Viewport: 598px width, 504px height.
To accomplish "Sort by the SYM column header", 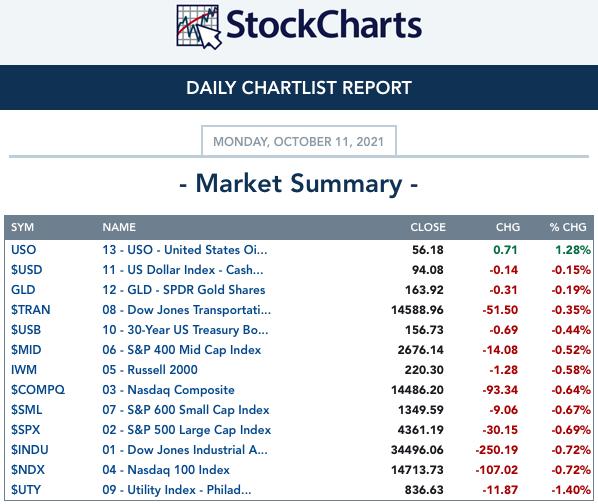I will (23, 227).
